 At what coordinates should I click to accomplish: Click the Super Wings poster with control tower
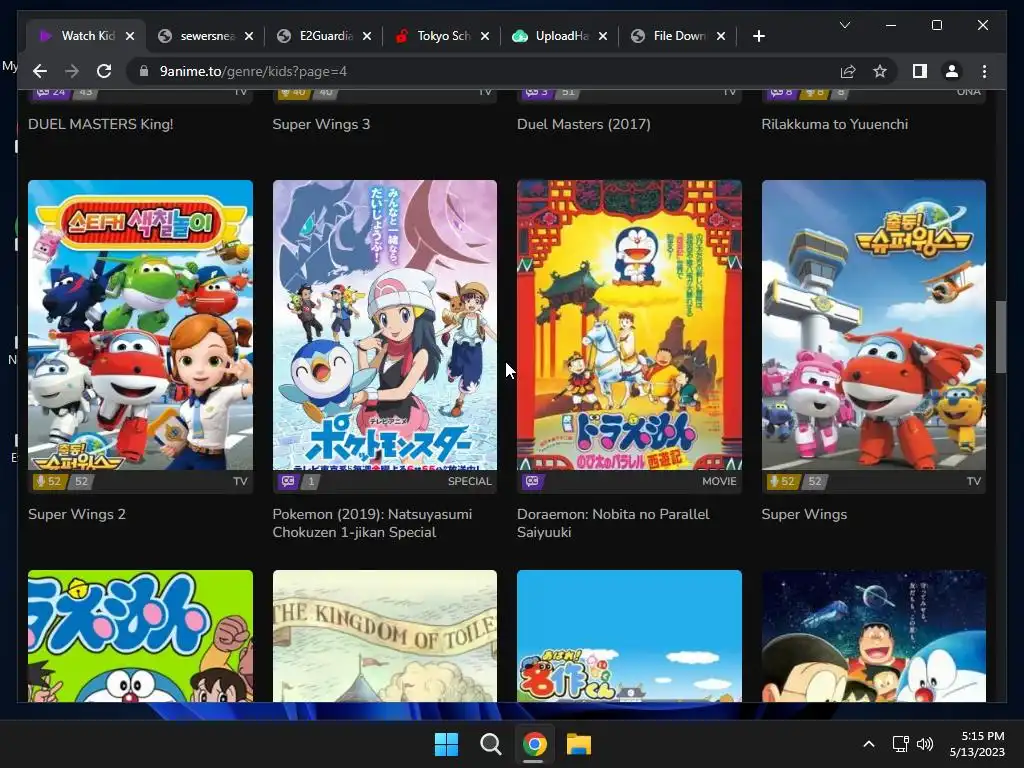click(874, 325)
